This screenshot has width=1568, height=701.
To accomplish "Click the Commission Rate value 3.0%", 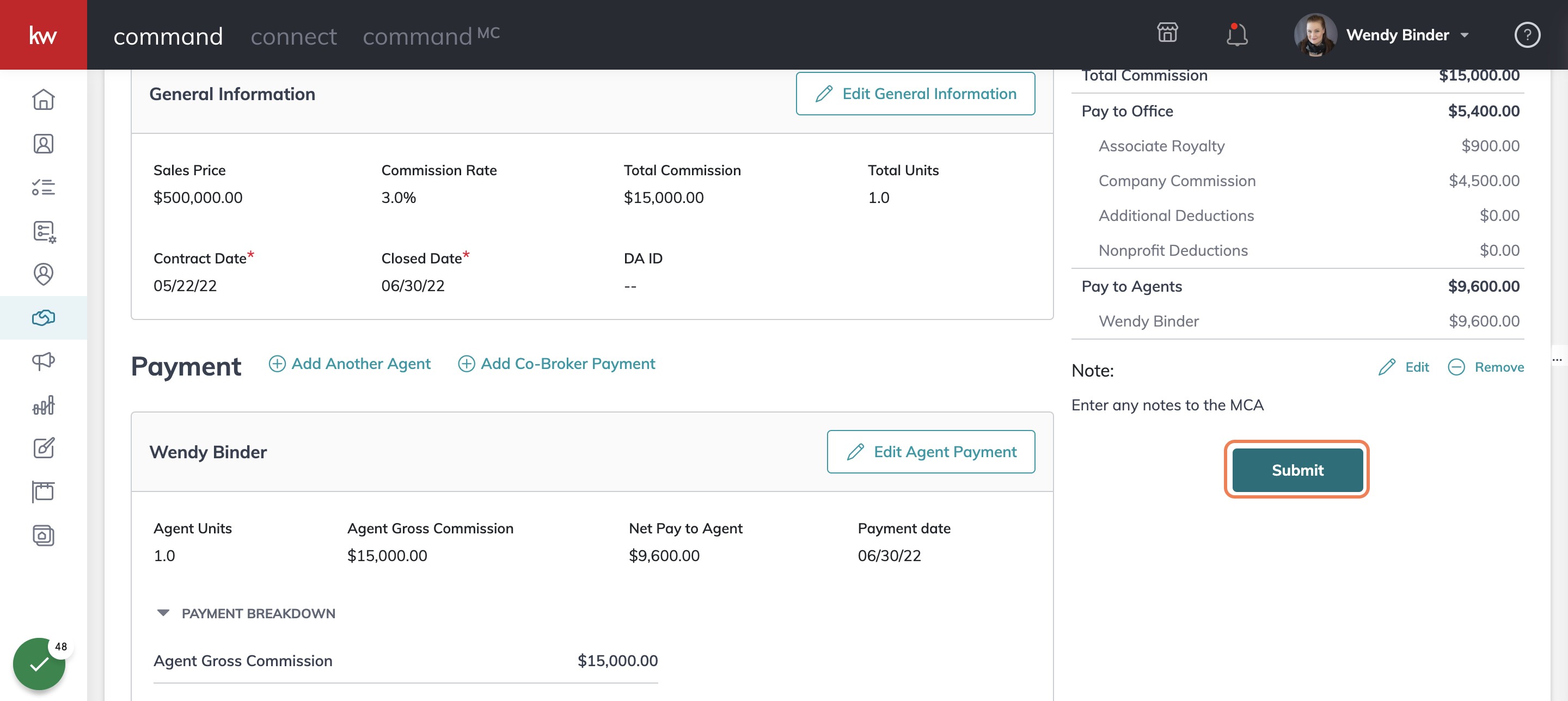I will click(399, 198).
